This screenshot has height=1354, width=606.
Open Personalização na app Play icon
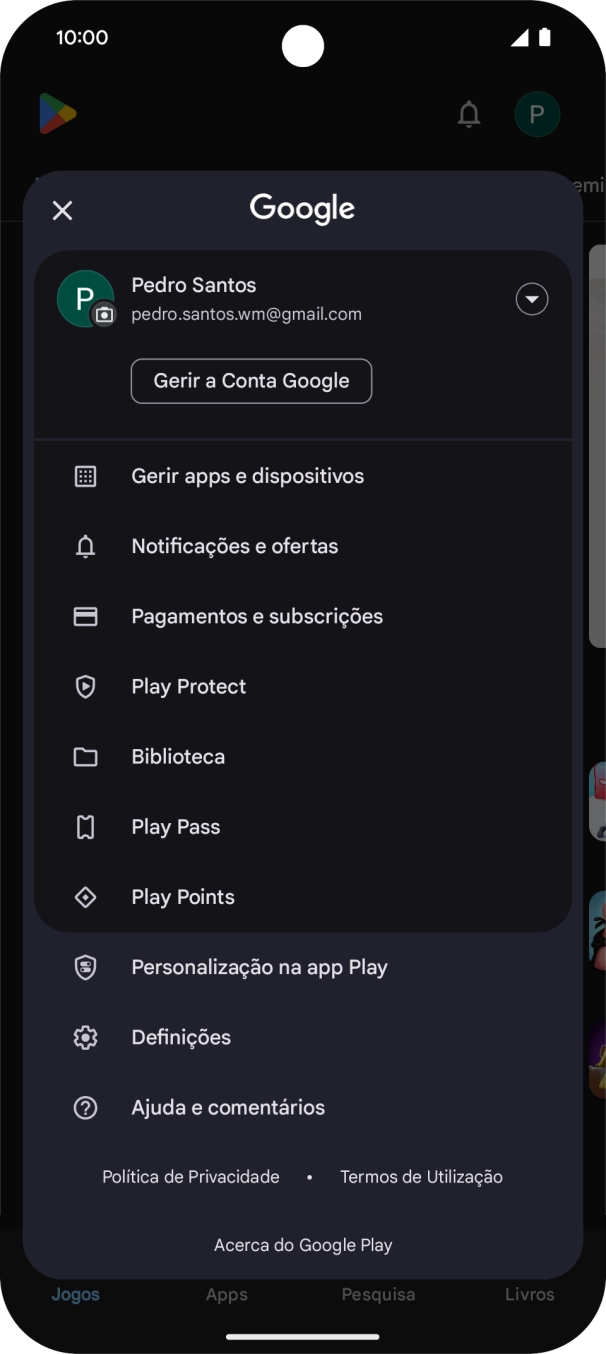coord(85,967)
